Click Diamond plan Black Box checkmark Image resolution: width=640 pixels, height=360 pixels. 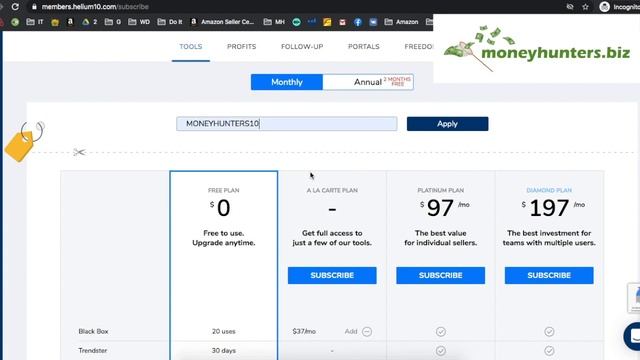pyautogui.click(x=549, y=331)
